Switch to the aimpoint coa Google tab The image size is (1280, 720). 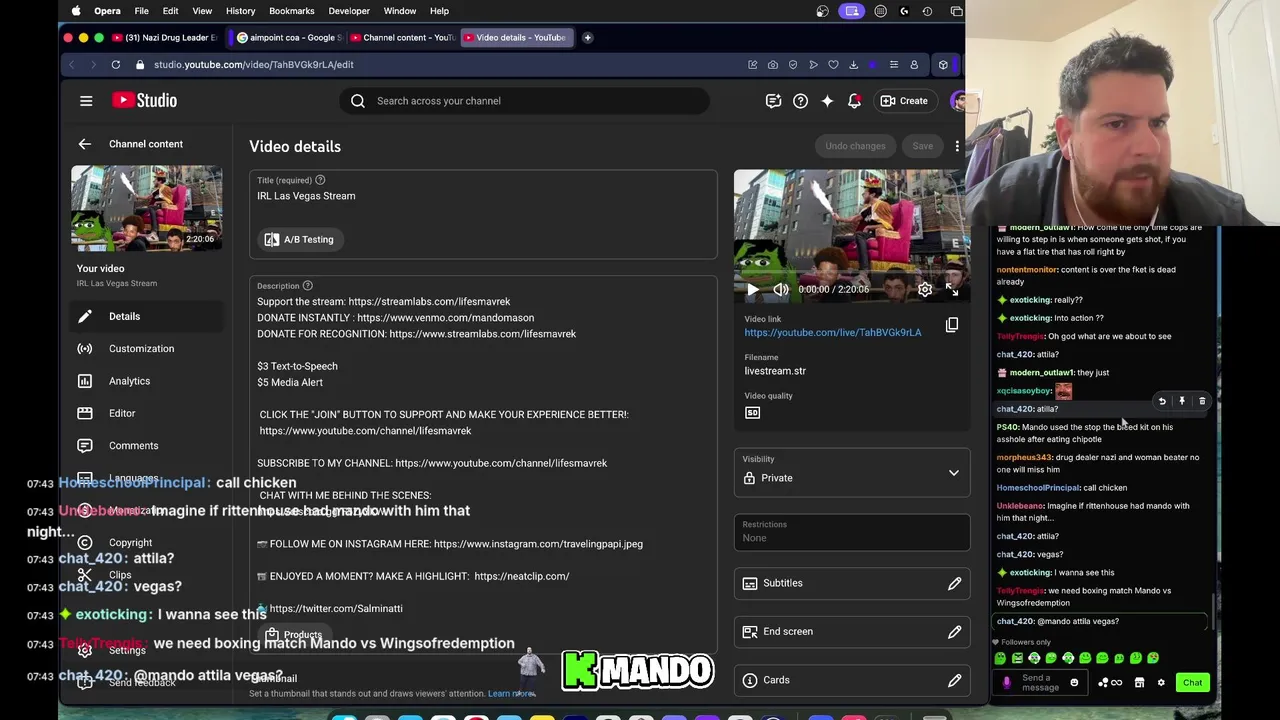point(289,37)
